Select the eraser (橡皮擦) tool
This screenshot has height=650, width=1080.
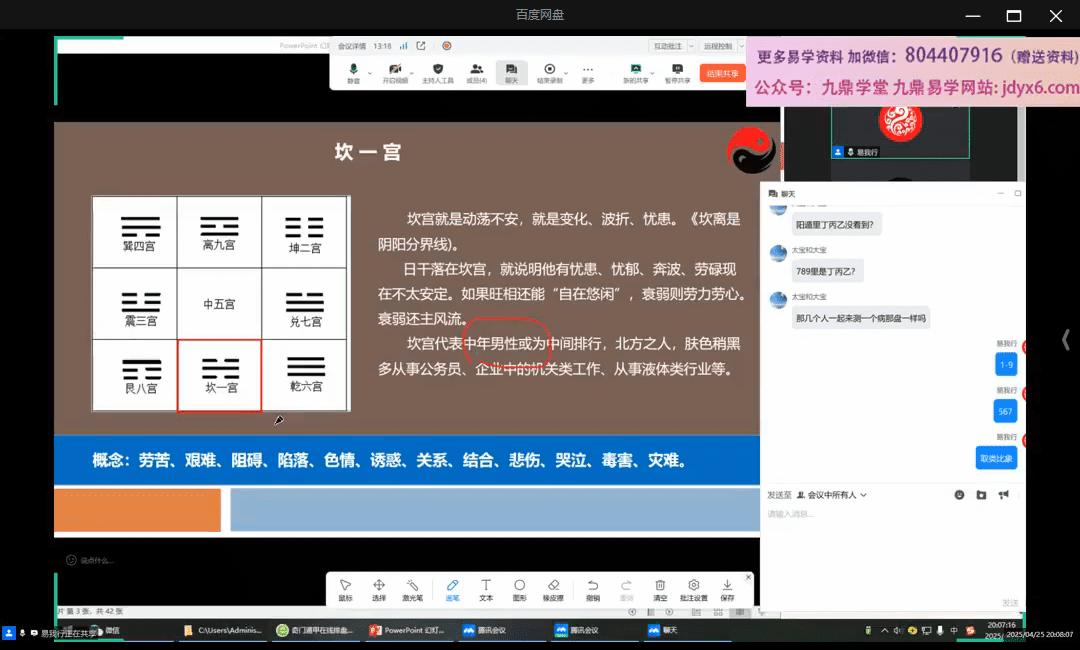[x=553, y=589]
